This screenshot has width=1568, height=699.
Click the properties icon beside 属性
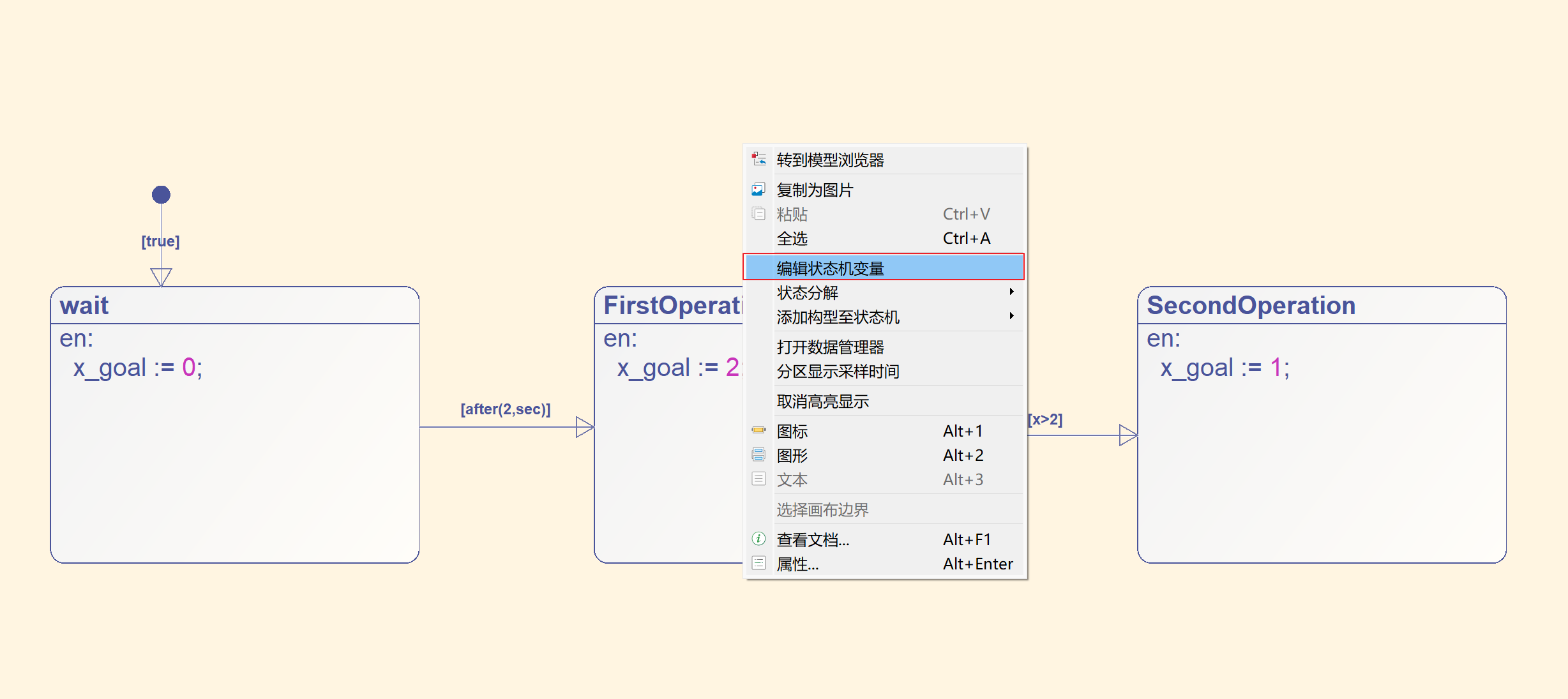(x=758, y=563)
